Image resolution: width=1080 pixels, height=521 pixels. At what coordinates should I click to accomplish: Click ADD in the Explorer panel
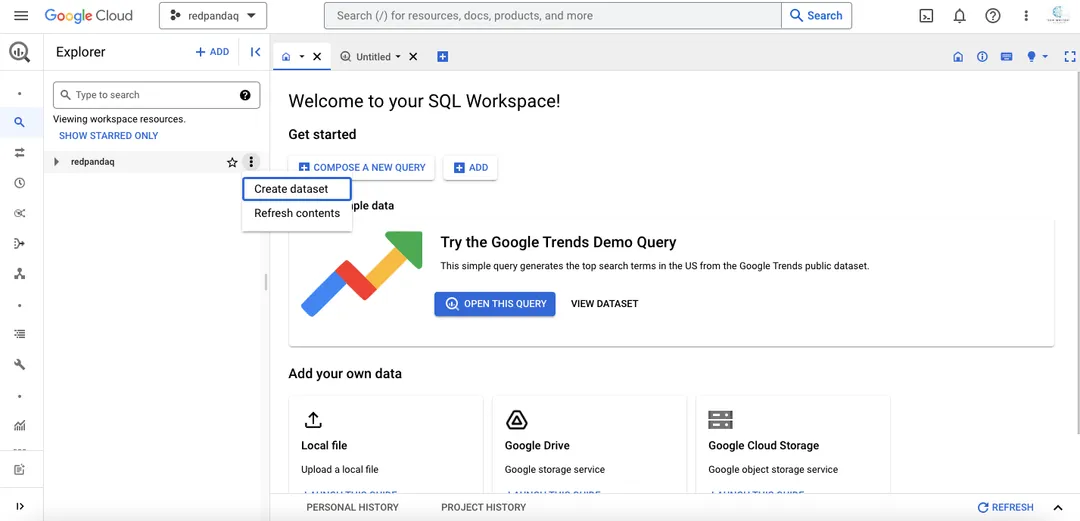pos(212,52)
